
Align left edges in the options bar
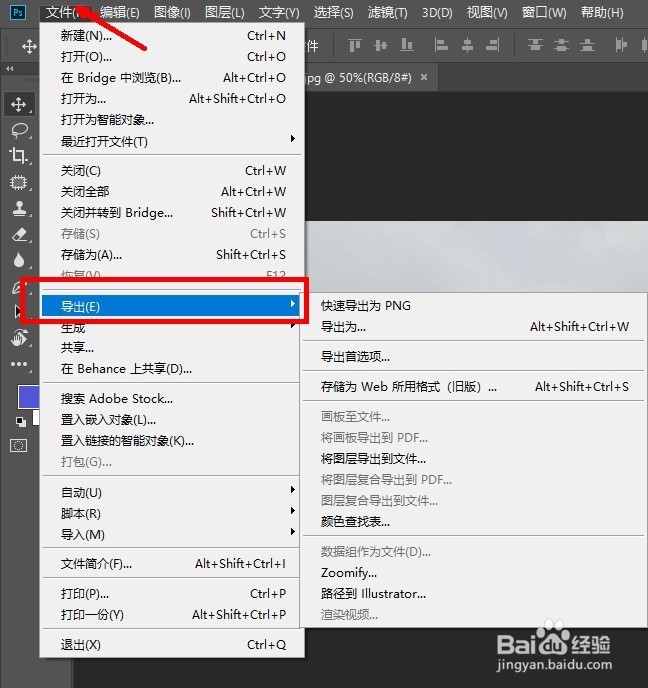click(x=441, y=45)
